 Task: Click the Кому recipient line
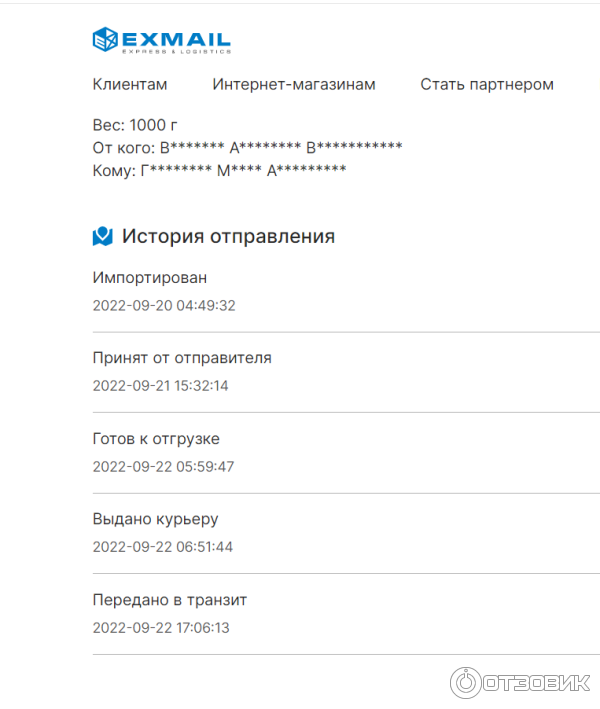tap(219, 171)
